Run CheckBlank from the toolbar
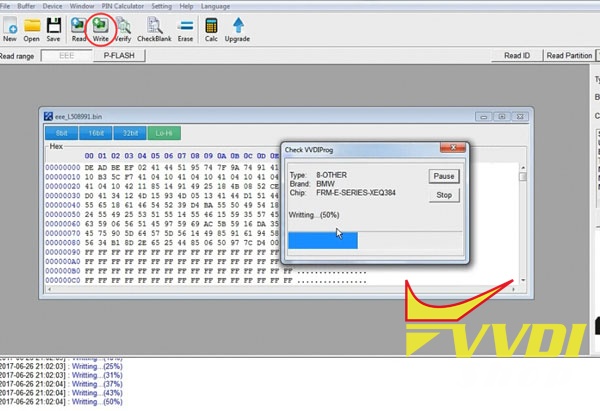 coord(154,29)
